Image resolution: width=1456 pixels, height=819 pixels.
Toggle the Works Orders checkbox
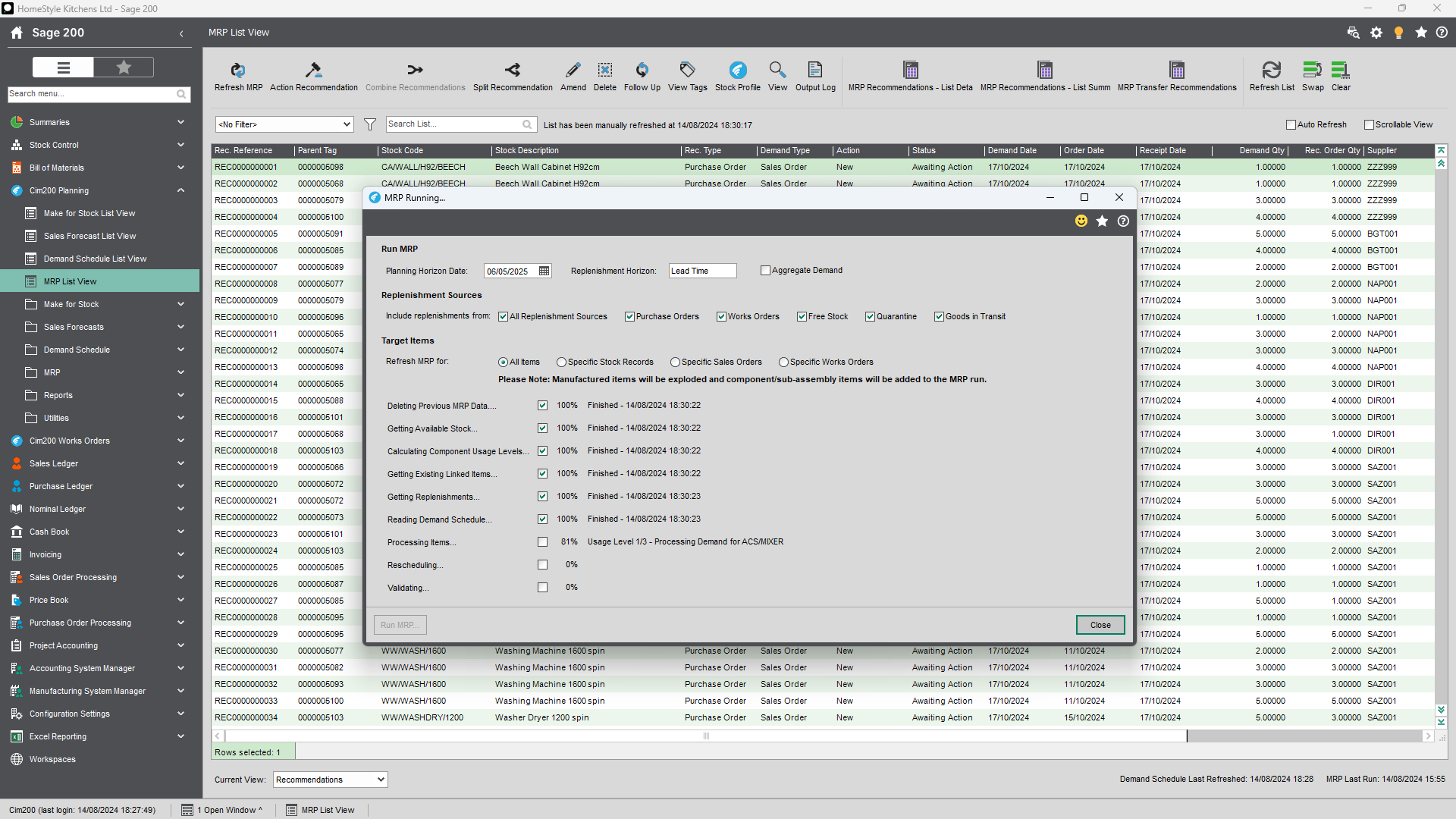(x=721, y=317)
